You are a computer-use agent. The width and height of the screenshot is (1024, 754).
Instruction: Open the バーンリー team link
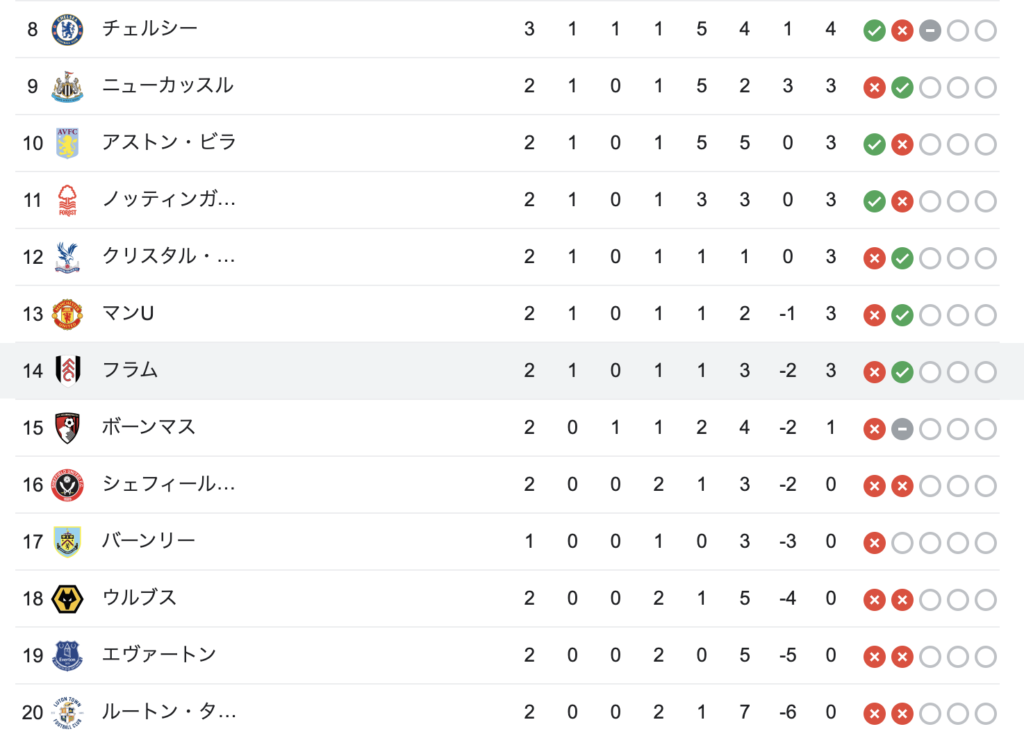[x=149, y=541]
